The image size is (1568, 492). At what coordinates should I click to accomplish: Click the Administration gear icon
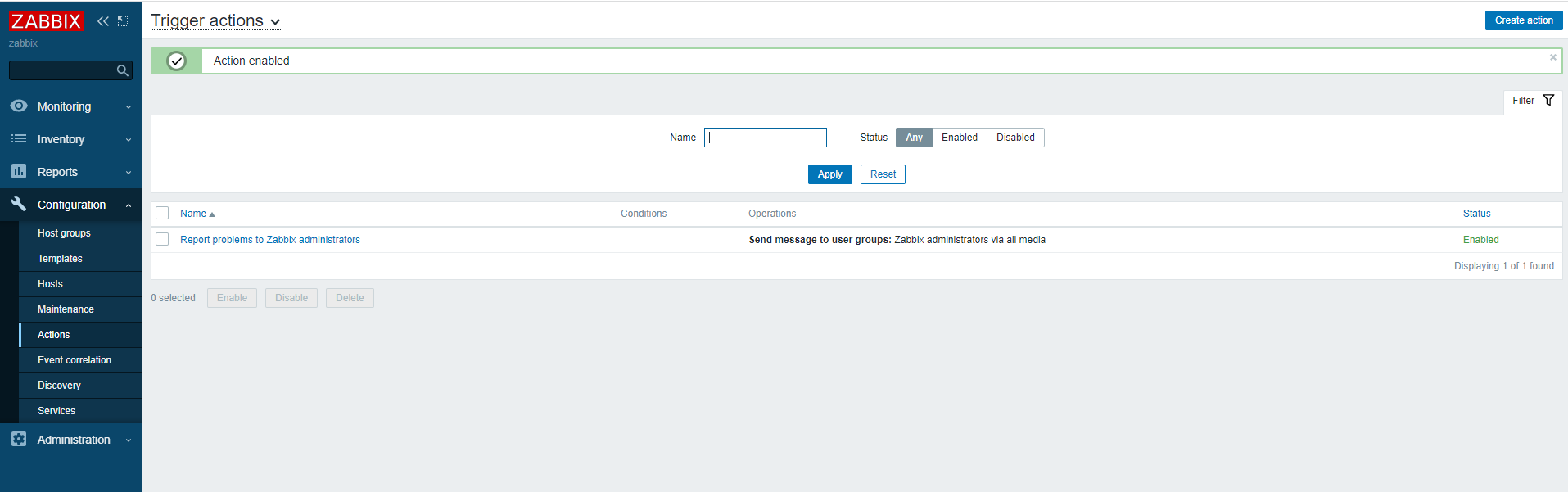tap(19, 439)
